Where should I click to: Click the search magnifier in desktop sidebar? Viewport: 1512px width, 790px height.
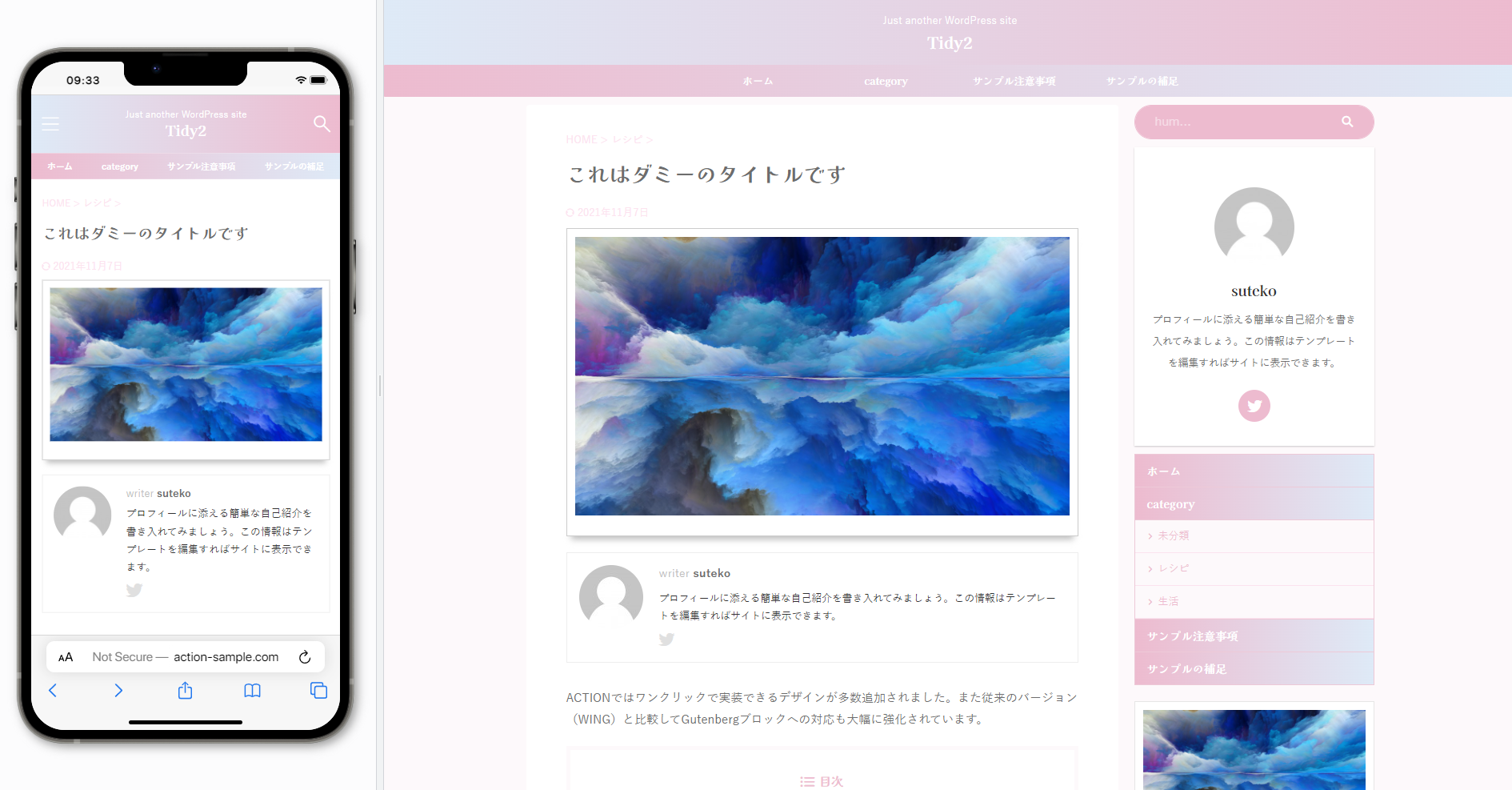[1347, 122]
